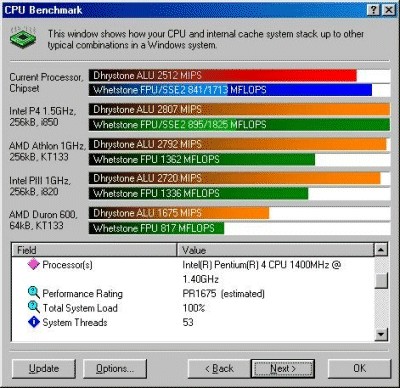Click the Total System Load magnifier icon
This screenshot has width=400, height=388.
click(x=33, y=307)
